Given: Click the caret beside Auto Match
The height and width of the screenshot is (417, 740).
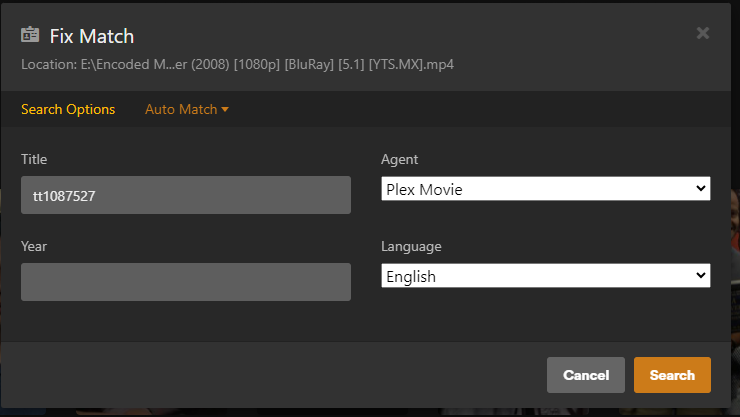Looking at the screenshot, I should click(x=225, y=109).
